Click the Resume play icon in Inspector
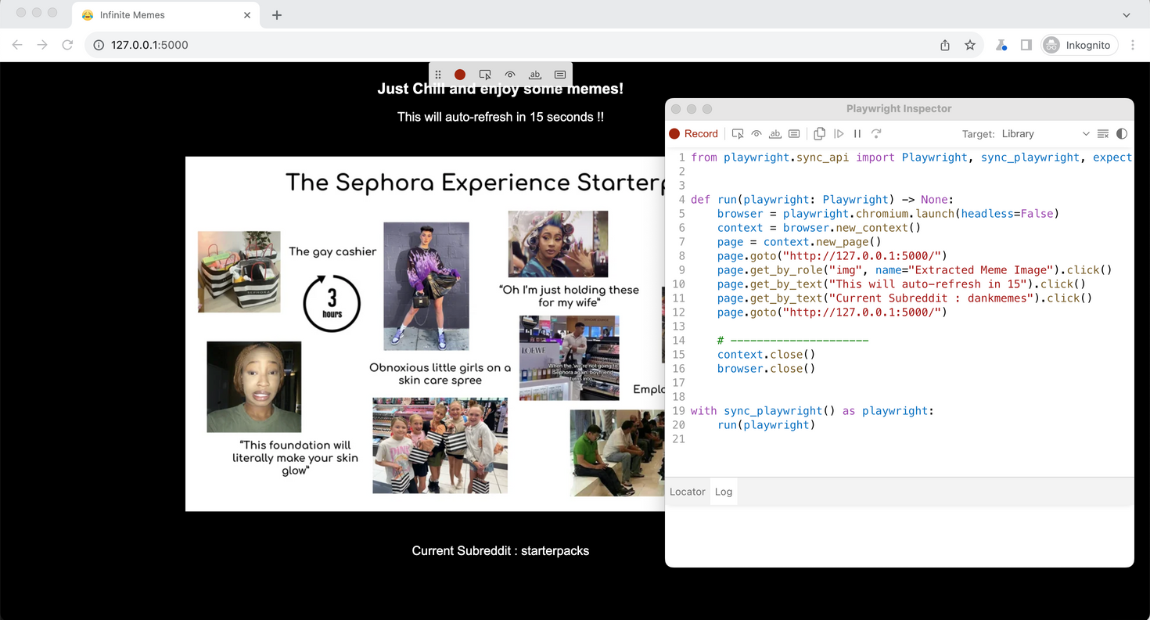The image size is (1150, 620). pyautogui.click(x=839, y=134)
